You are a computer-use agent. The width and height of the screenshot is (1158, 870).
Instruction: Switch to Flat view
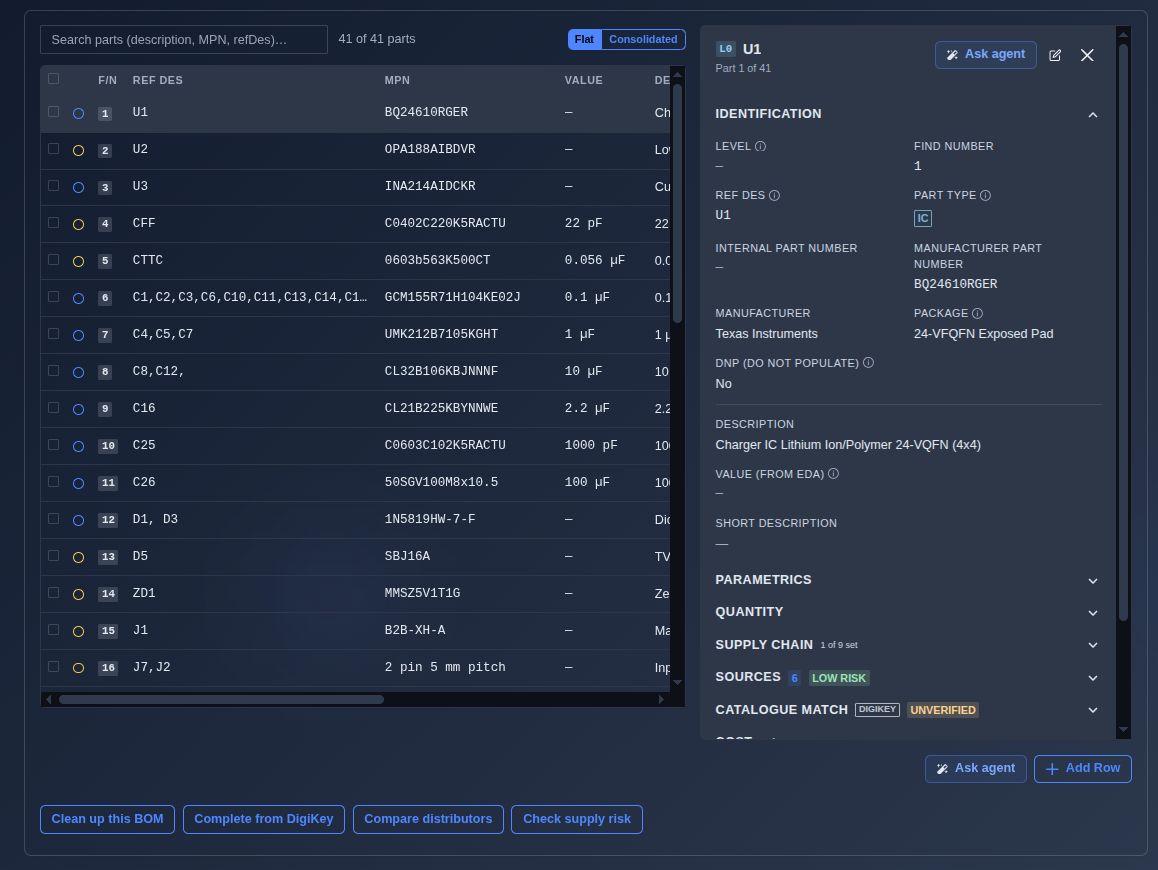(x=584, y=39)
